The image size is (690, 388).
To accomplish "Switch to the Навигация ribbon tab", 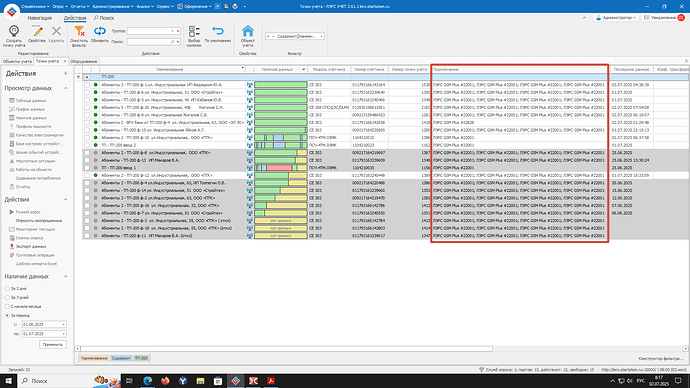I will [40, 18].
